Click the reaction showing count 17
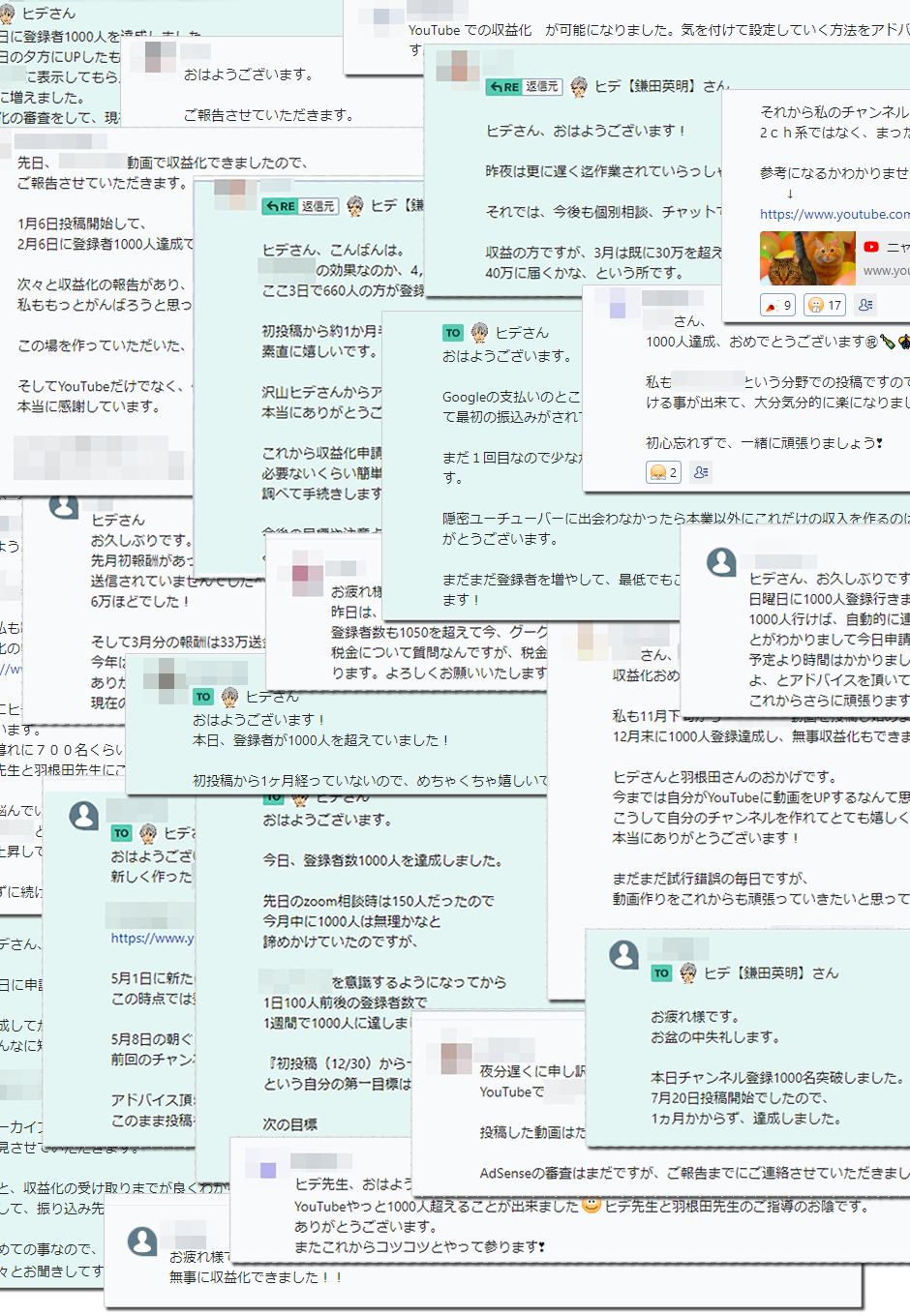 825,305
